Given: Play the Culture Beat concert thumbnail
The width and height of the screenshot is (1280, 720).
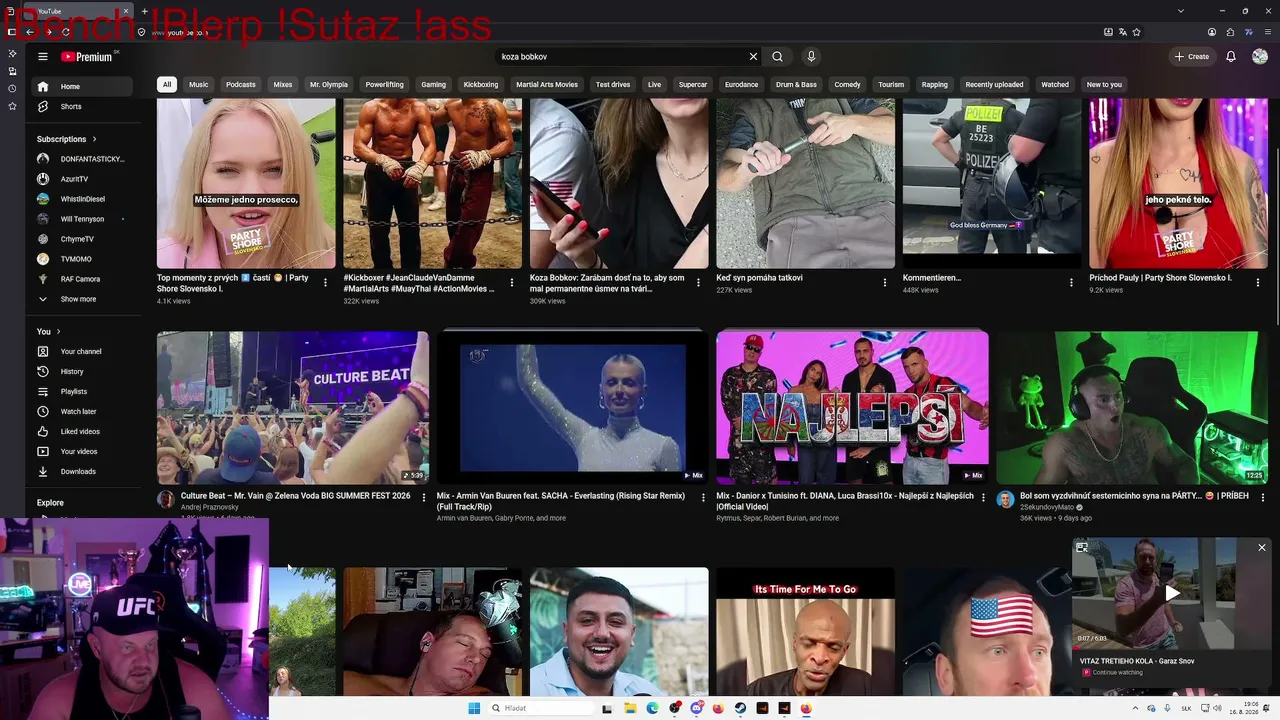Looking at the screenshot, I should tap(293, 408).
